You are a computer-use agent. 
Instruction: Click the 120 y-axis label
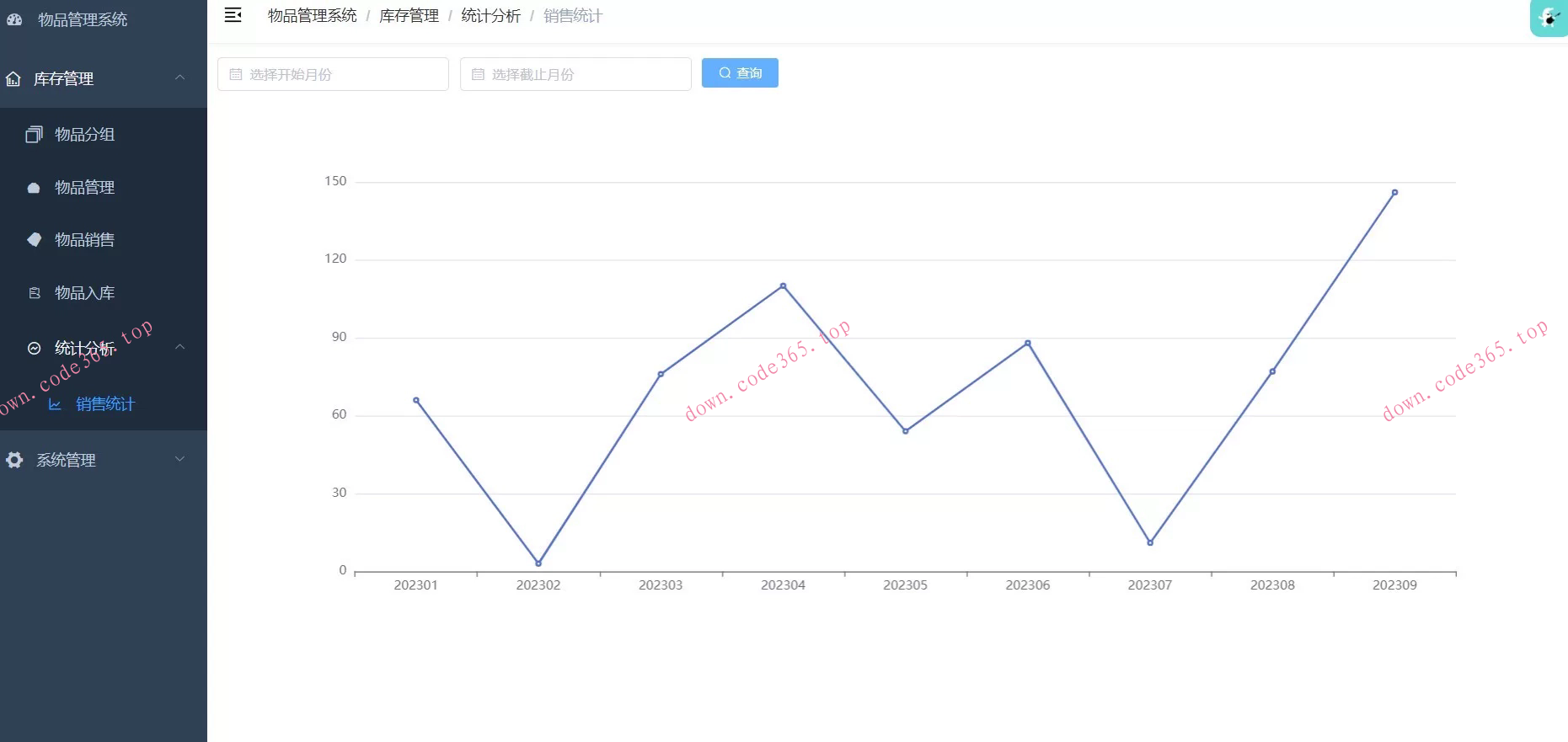click(x=335, y=259)
